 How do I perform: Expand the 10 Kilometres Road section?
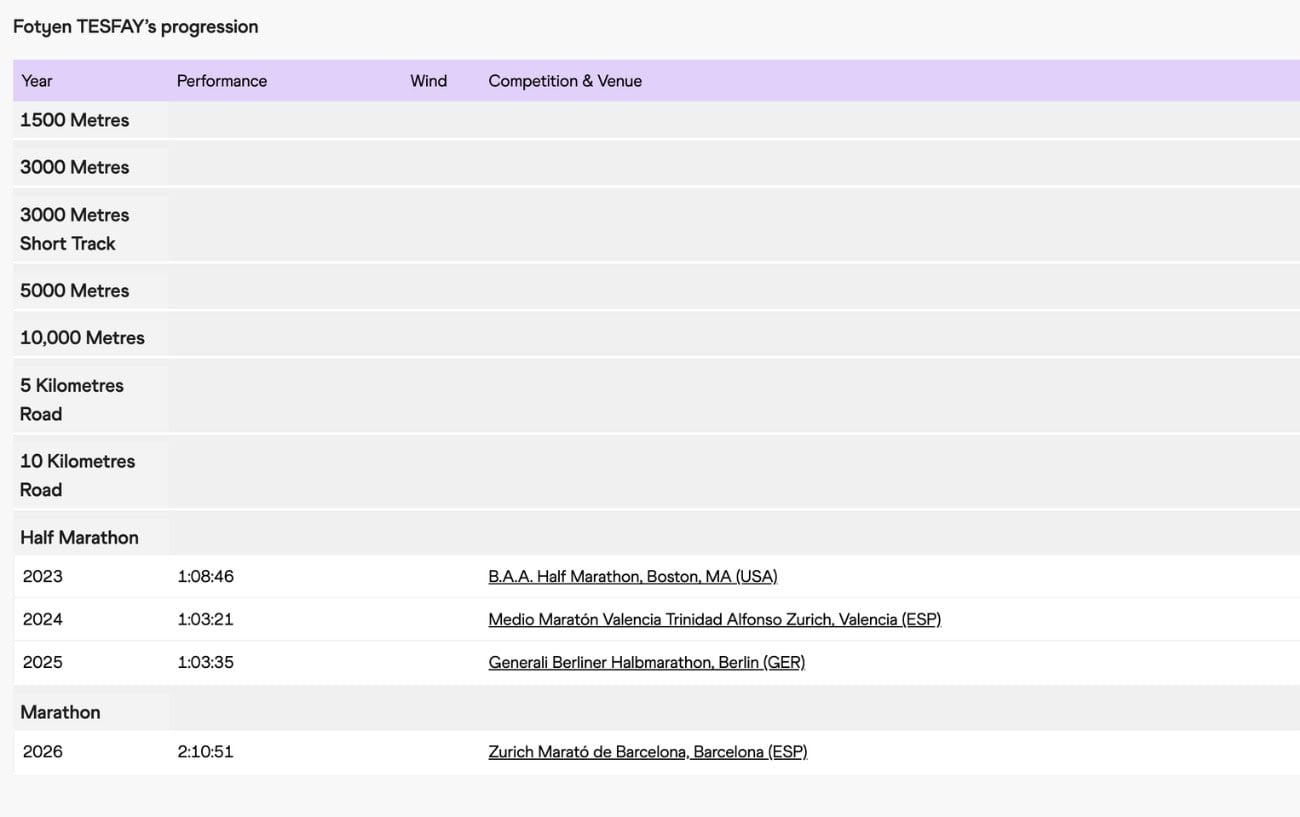(x=77, y=475)
